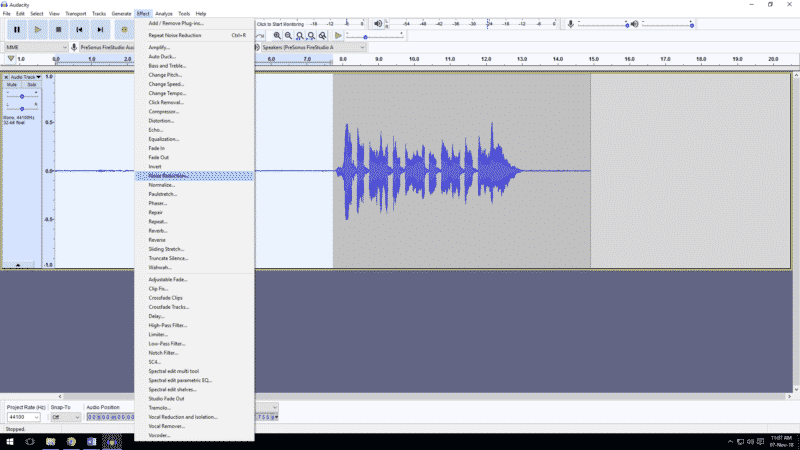Viewport: 800px width, 450px height.
Task: Solo the audio track
Action: click(31, 85)
